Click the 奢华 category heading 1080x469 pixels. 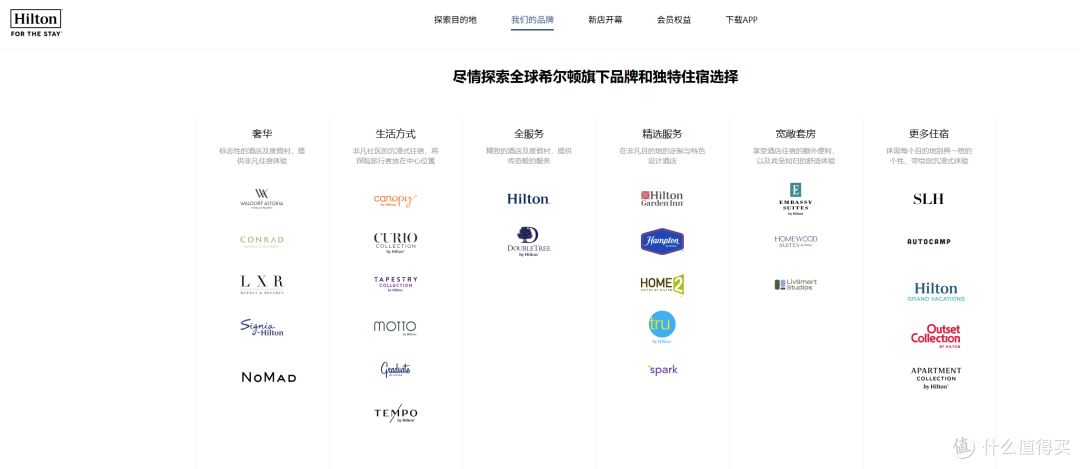[x=262, y=134]
